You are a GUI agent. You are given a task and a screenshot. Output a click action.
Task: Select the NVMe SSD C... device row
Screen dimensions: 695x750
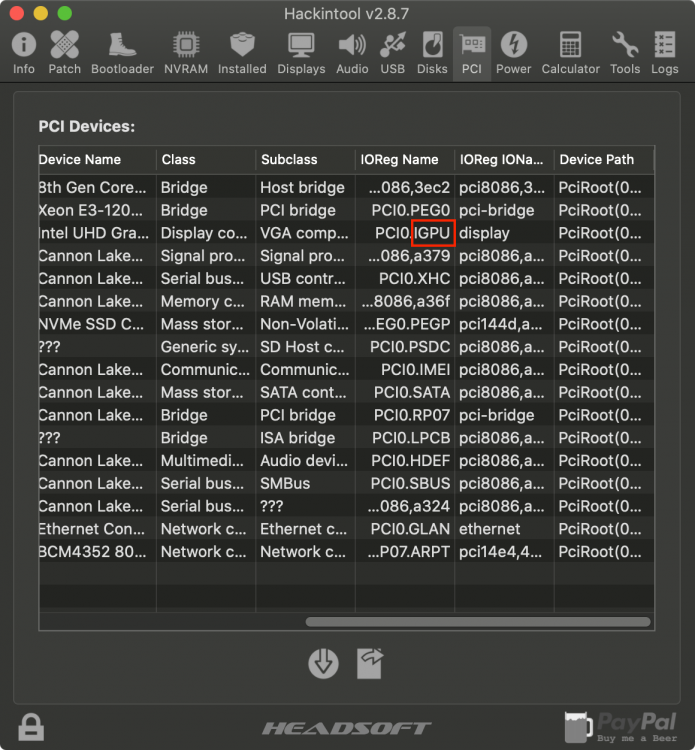[346, 324]
